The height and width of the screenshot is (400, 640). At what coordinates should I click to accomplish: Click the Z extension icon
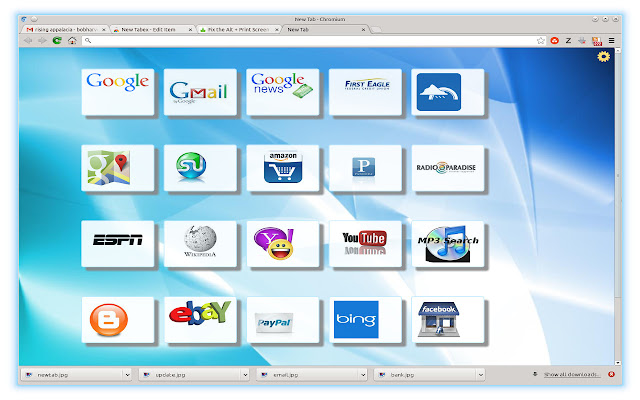tap(568, 40)
